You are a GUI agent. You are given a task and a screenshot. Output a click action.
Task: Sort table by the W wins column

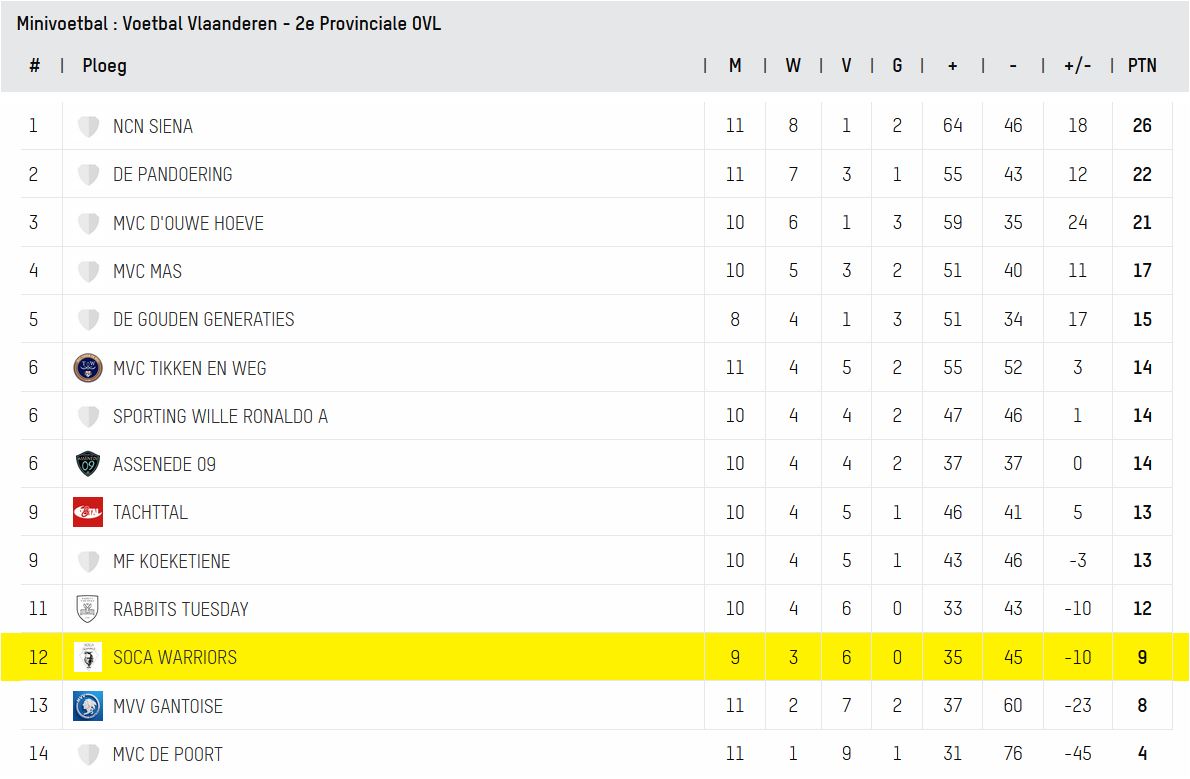tap(793, 66)
